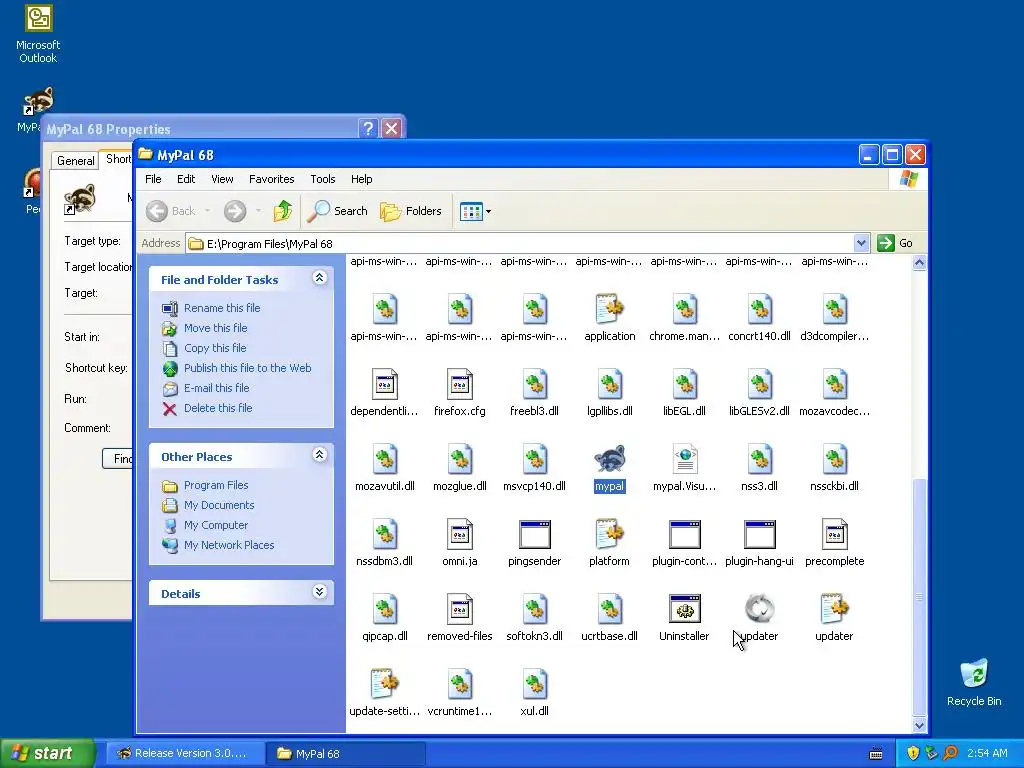Viewport: 1024px width, 768px height.
Task: Open the File menu
Action: (153, 179)
